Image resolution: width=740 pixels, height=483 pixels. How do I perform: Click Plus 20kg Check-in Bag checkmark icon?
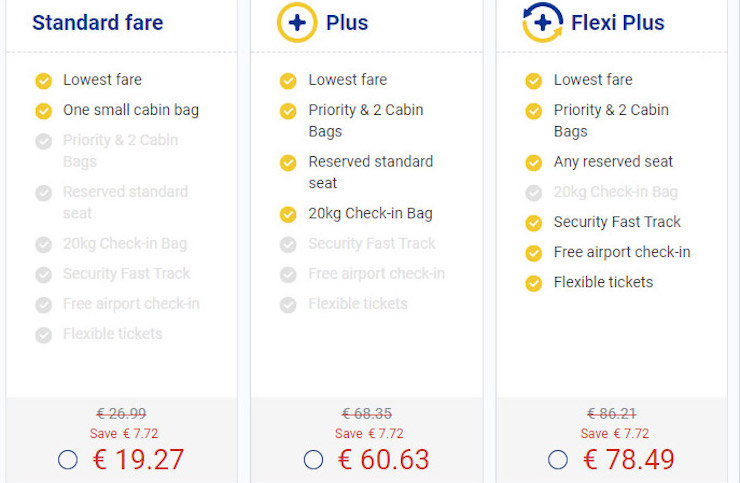coord(288,214)
